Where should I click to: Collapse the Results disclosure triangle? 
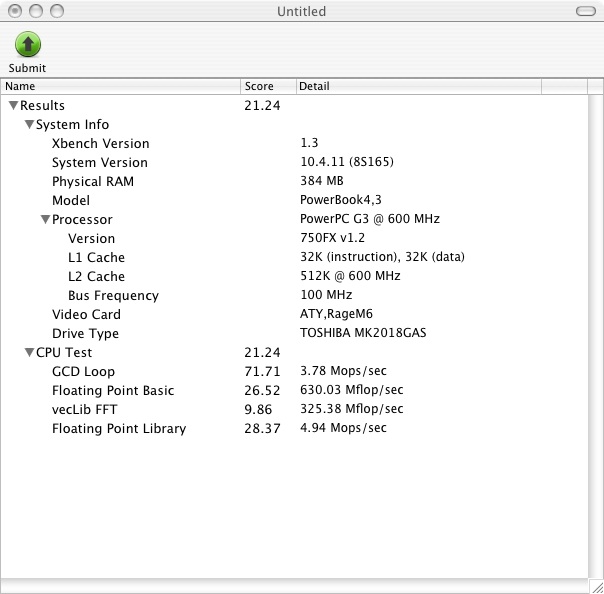coord(13,105)
